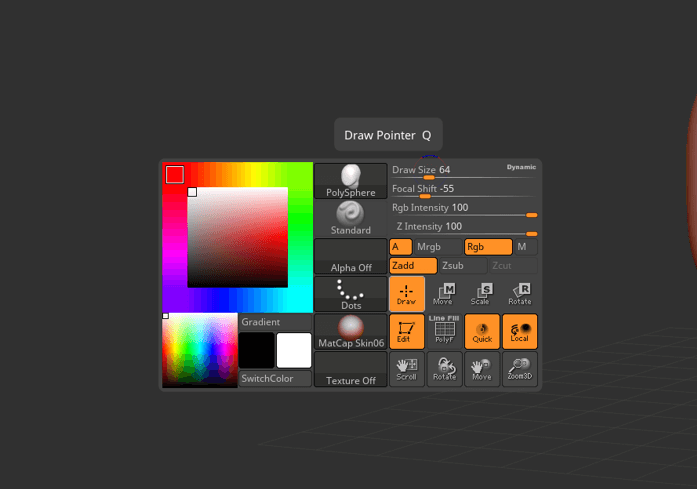Open the Standard brush selector

pos(351,218)
